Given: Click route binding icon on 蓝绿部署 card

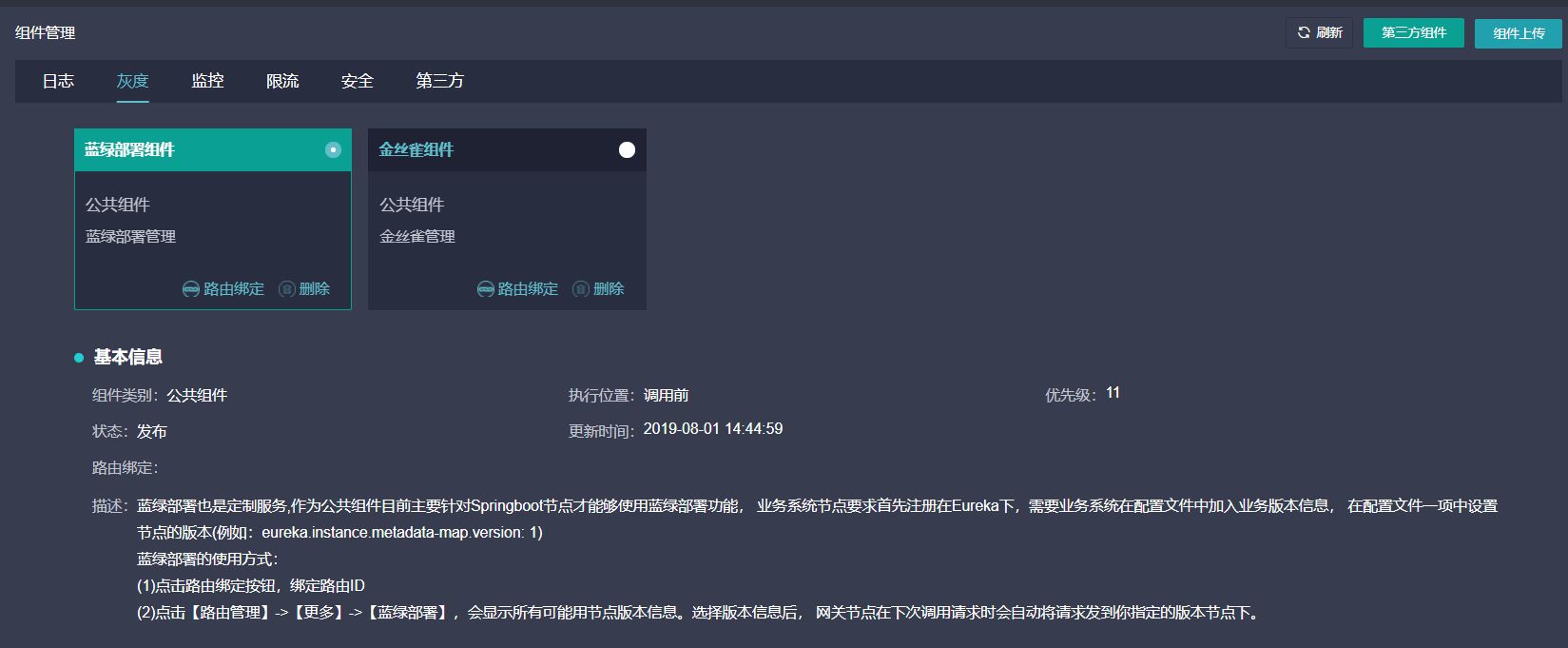Looking at the screenshot, I should 191,288.
